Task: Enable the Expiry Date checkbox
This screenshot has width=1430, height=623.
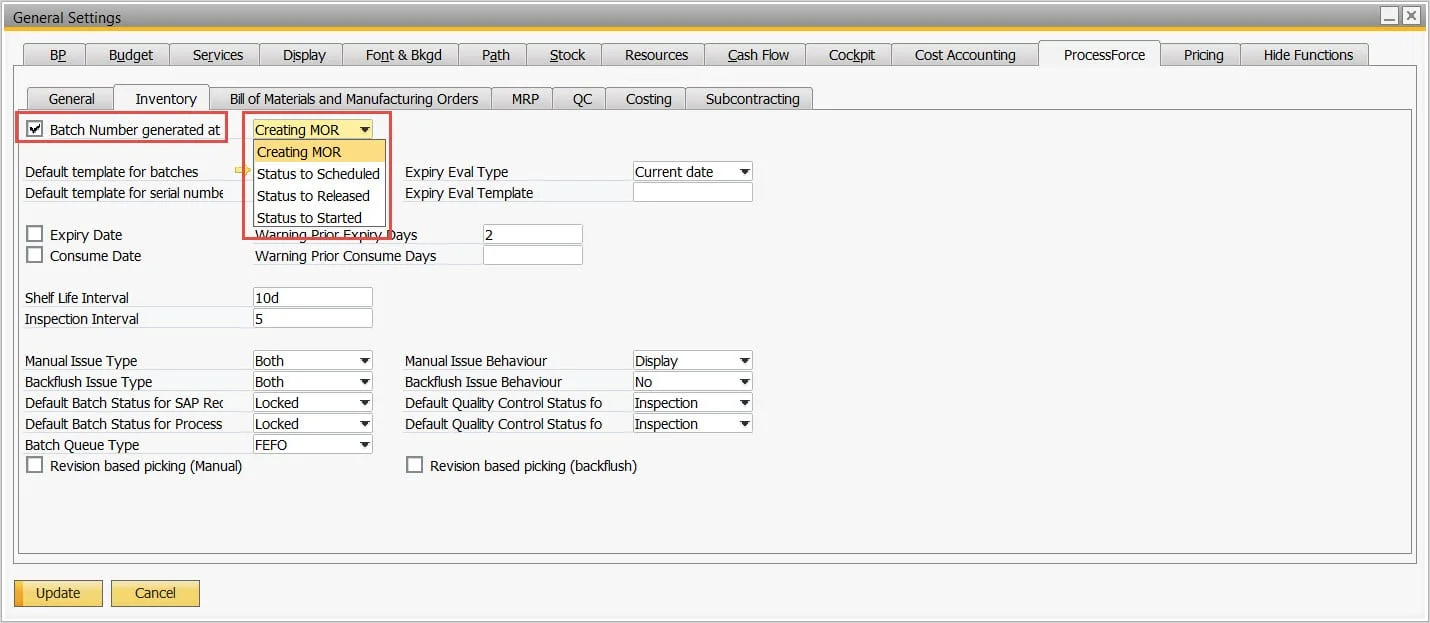Action: tap(35, 234)
